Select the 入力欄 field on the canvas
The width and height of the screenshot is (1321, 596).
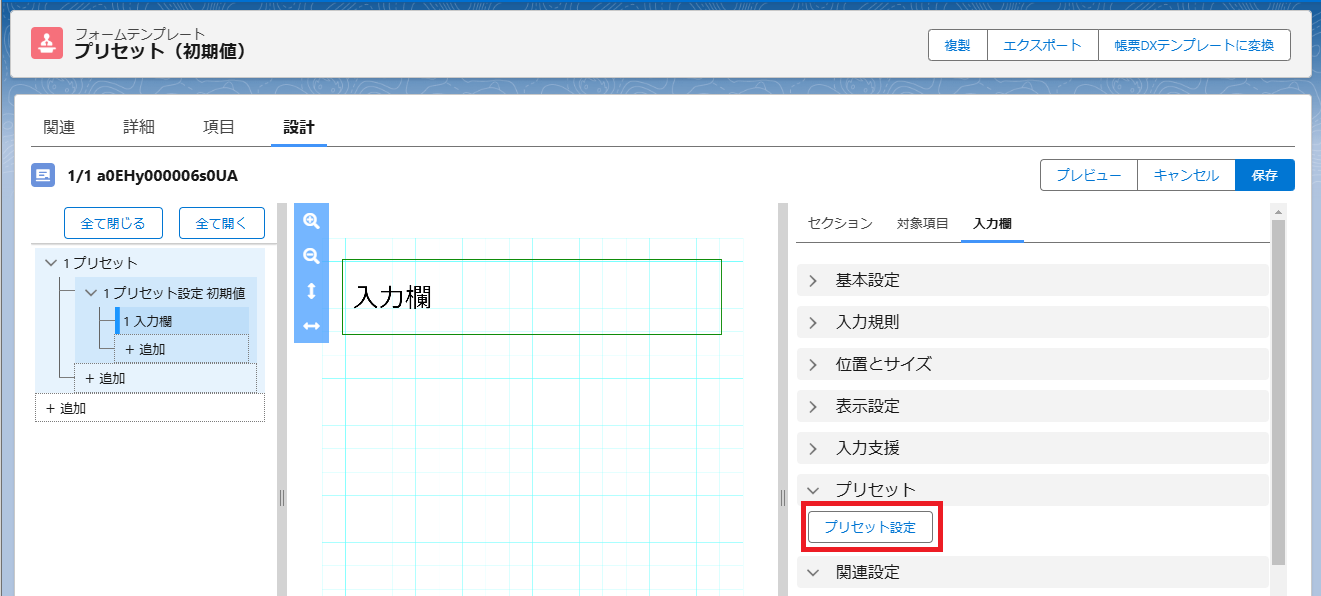pyautogui.click(x=531, y=297)
